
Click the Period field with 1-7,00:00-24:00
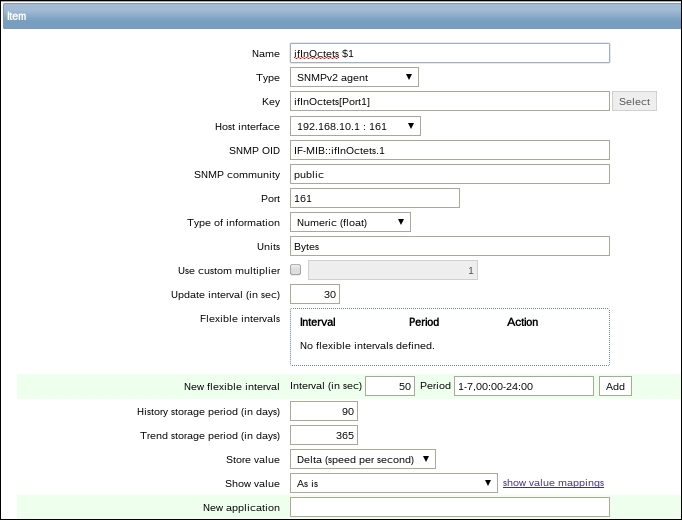pyautogui.click(x=523, y=386)
